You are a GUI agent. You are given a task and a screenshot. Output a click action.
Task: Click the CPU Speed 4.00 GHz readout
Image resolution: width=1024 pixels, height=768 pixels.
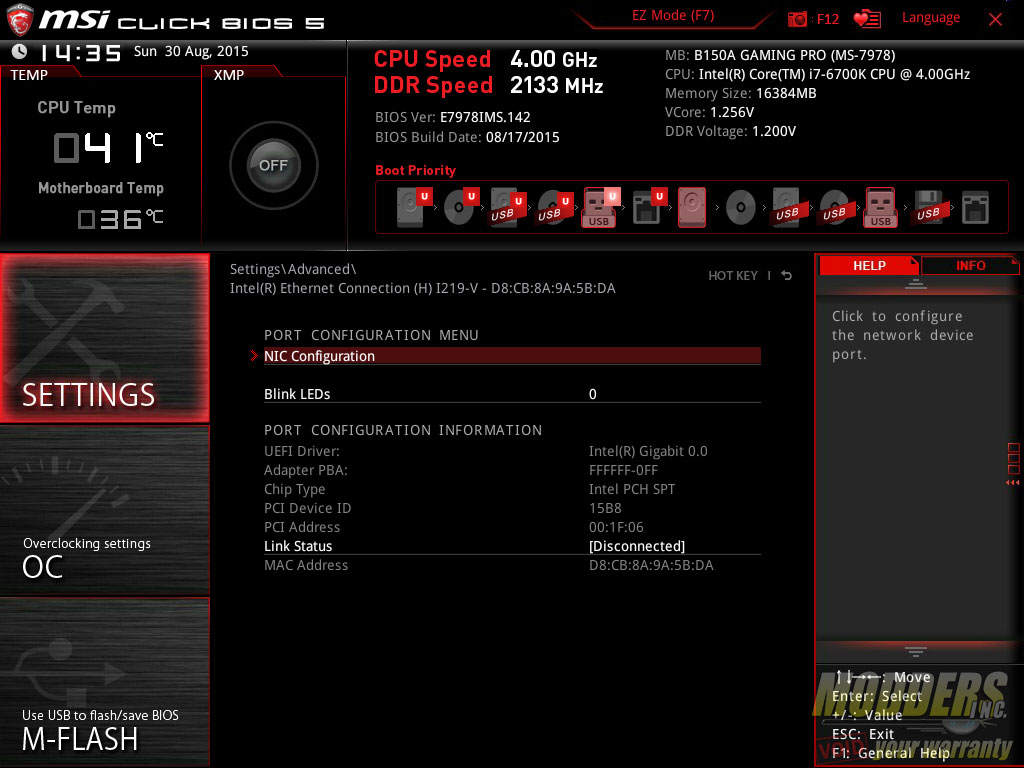(x=485, y=59)
